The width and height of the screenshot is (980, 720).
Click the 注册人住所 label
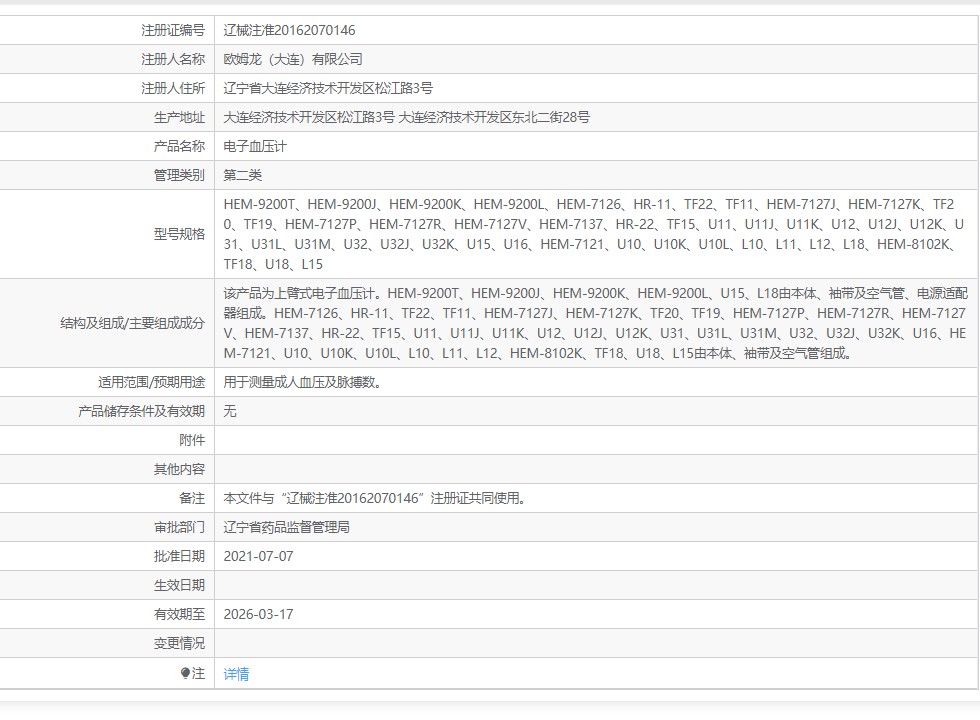tap(173, 88)
